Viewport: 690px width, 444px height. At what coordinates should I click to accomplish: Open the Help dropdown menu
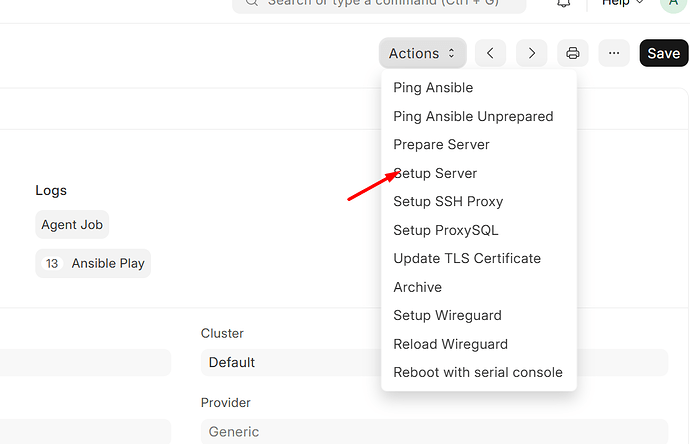[622, 4]
